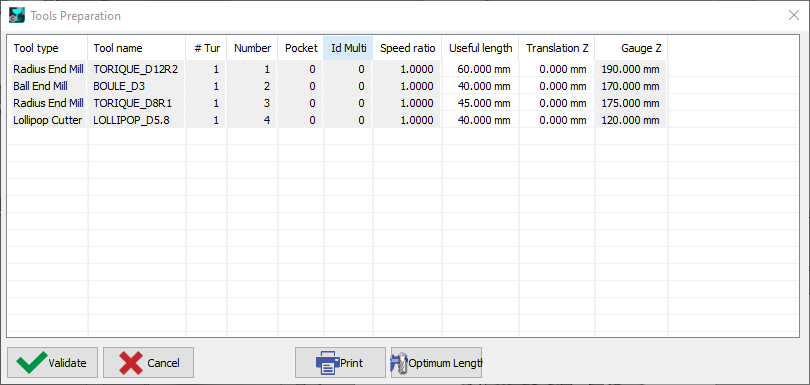The height and width of the screenshot is (385, 810).
Task: Select the TORIQUE_D12R2 tool row
Action: pyautogui.click(x=337, y=69)
